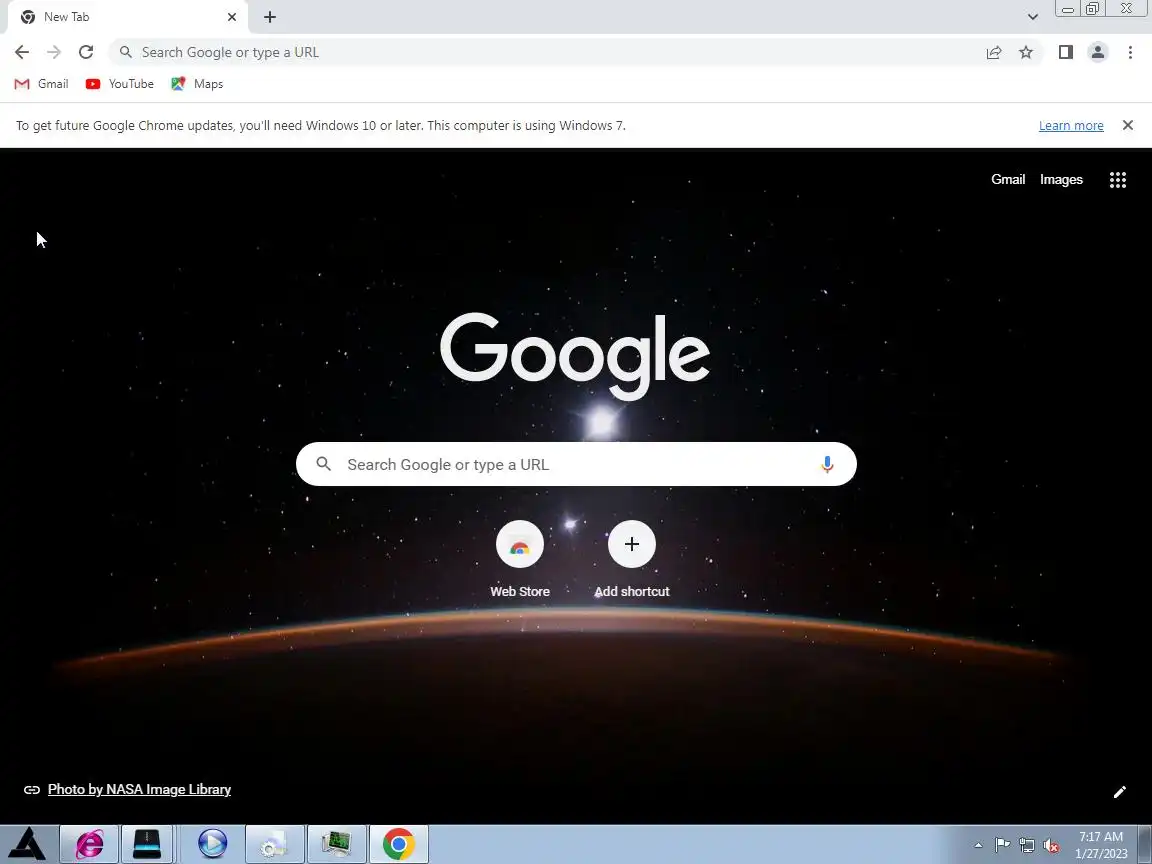
Task: Dismiss the Windows 7 update notice
Action: click(1128, 126)
